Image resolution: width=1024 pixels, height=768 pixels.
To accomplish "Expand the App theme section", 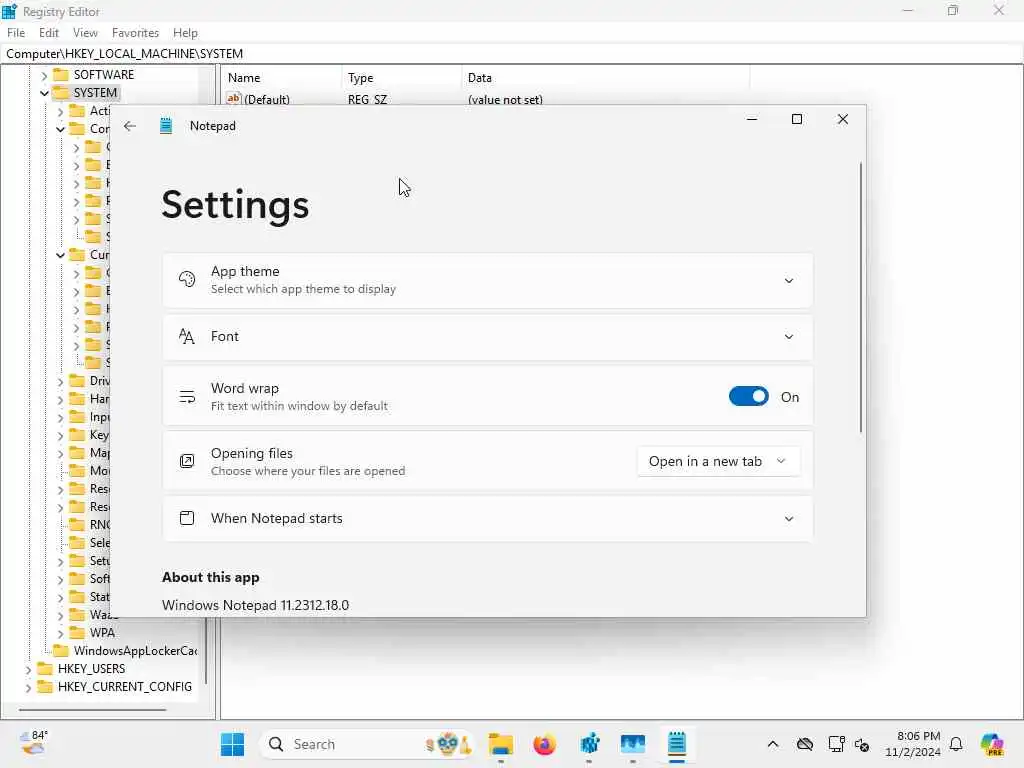I will tap(789, 281).
